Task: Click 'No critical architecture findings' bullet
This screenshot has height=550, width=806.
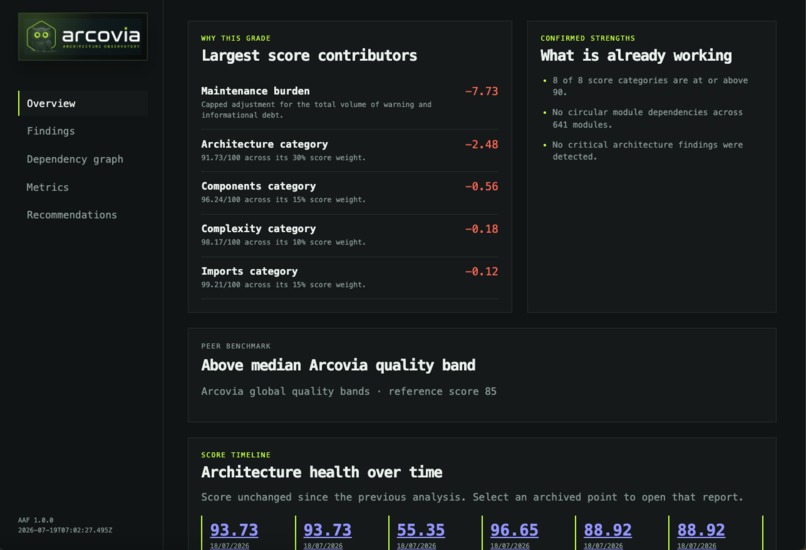Action: click(x=647, y=151)
